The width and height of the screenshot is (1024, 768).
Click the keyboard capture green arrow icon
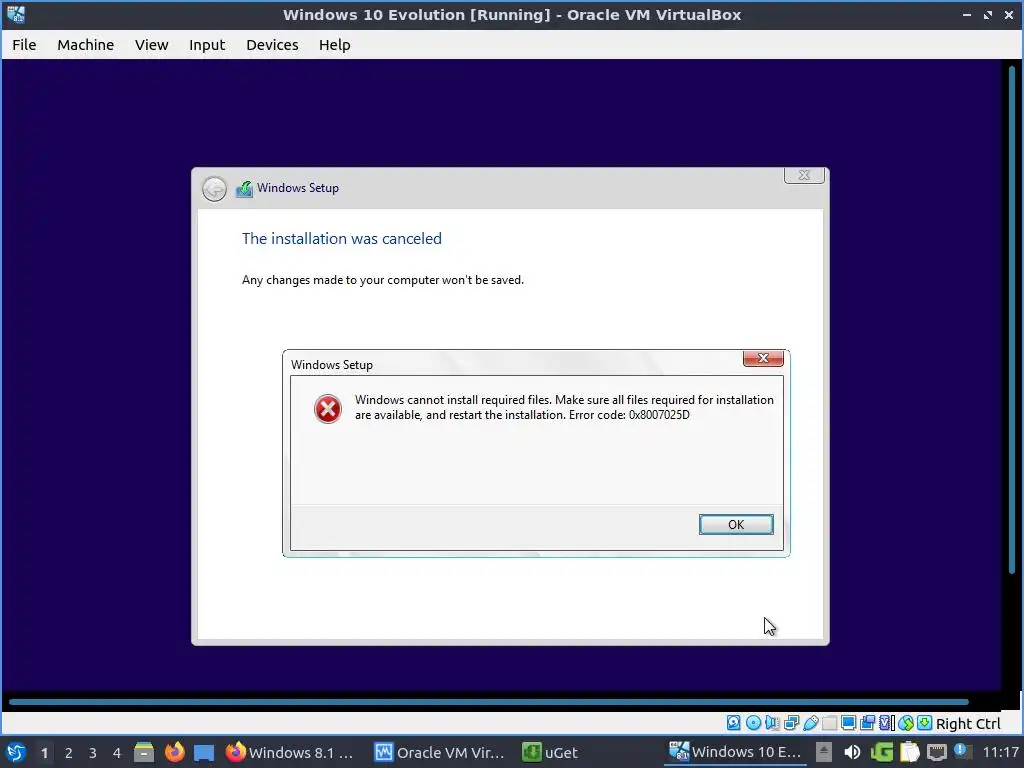click(x=924, y=723)
